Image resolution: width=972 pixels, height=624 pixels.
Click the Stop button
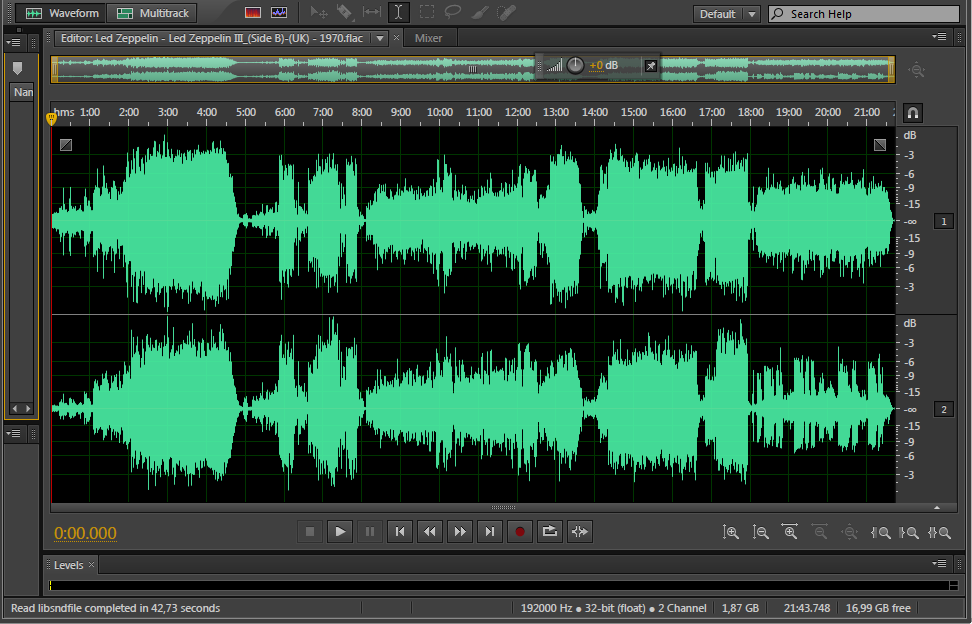coord(310,532)
